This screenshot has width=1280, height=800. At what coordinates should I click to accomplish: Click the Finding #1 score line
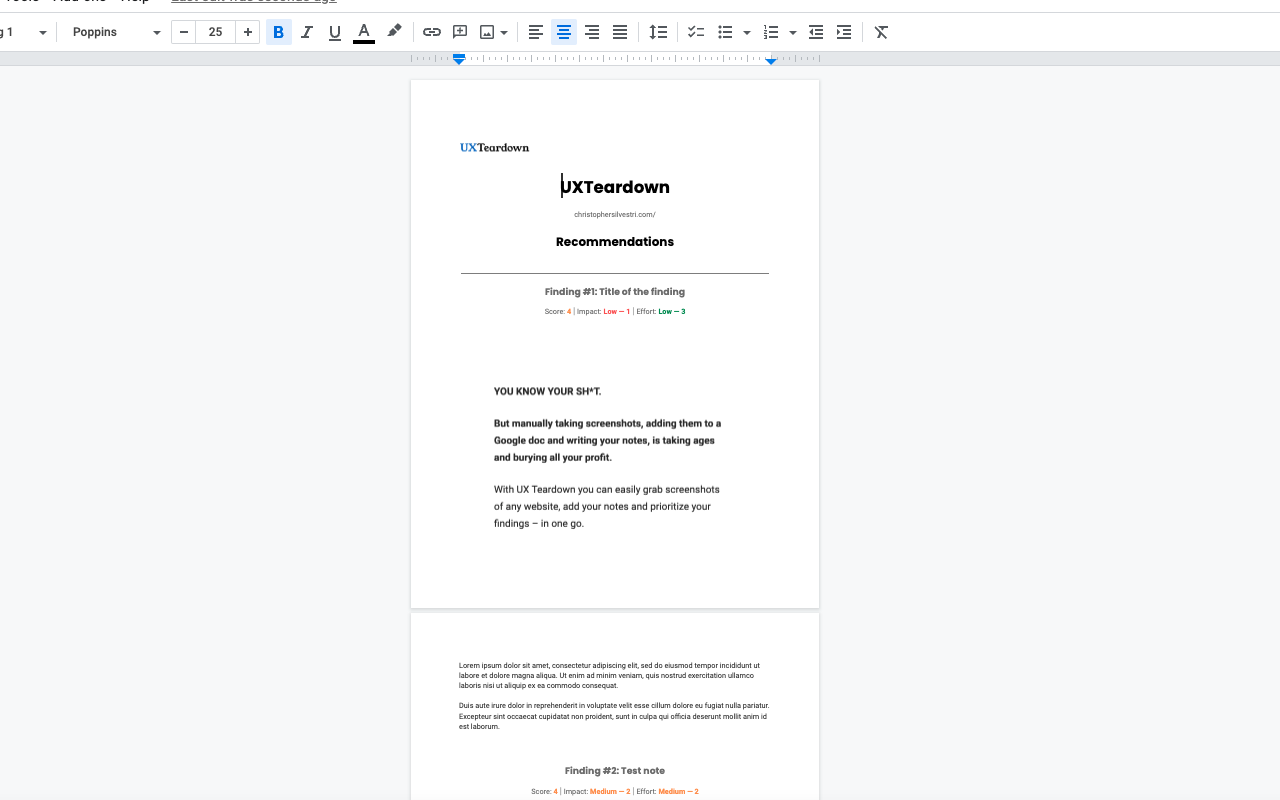click(x=615, y=312)
